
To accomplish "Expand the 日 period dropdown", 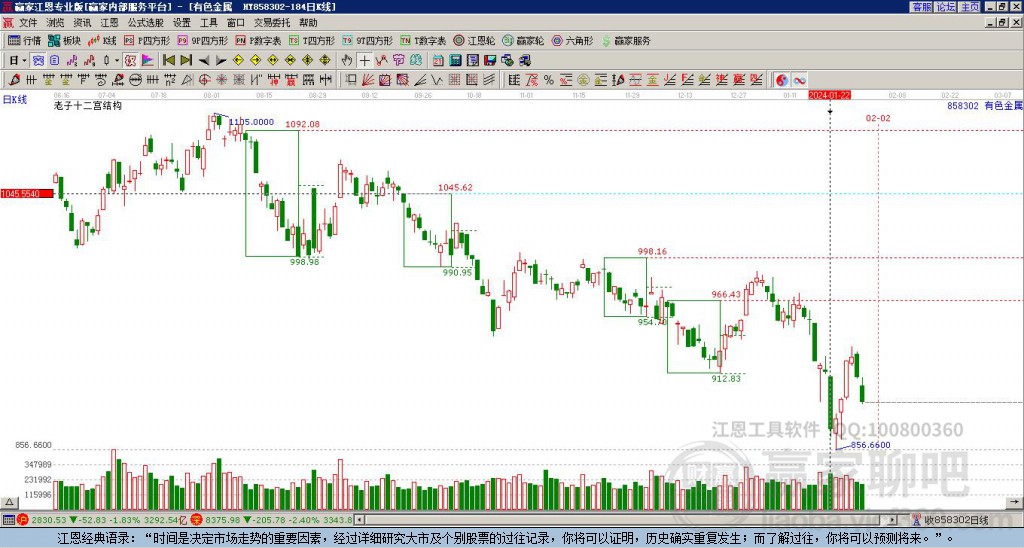I will tap(24, 60).
